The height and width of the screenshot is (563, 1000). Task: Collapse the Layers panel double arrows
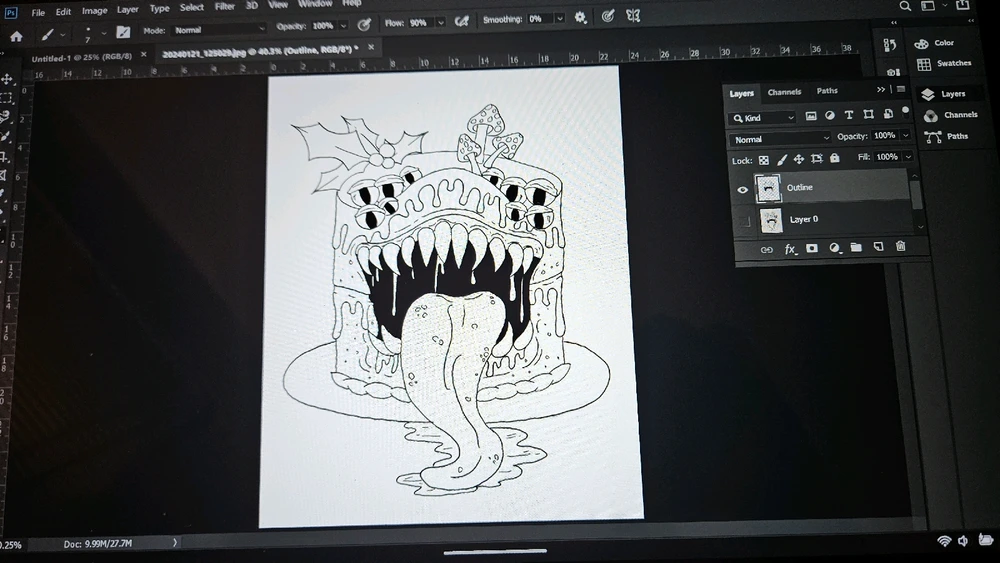click(881, 89)
